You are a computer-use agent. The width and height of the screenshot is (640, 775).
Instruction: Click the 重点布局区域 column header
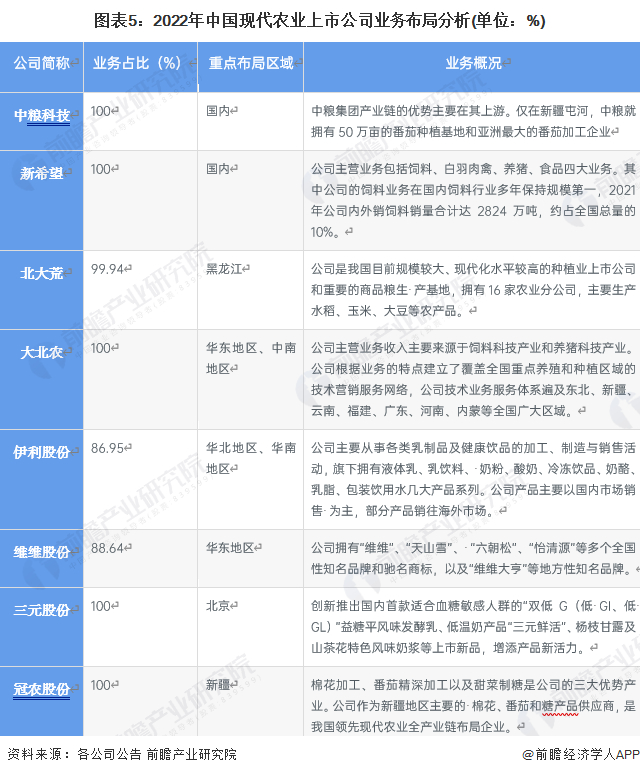[251, 67]
